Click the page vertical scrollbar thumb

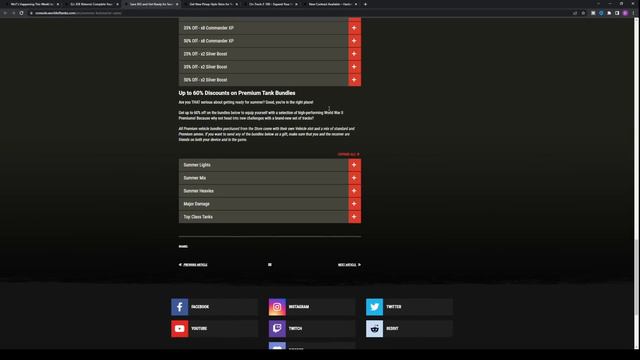pyautogui.click(x=636, y=277)
